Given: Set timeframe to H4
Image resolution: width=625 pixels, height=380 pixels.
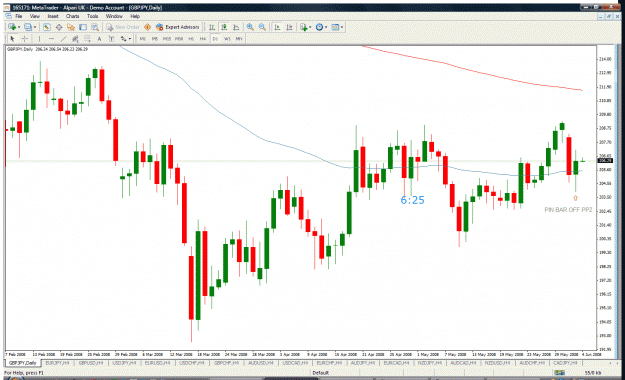Looking at the screenshot, I should click(203, 39).
